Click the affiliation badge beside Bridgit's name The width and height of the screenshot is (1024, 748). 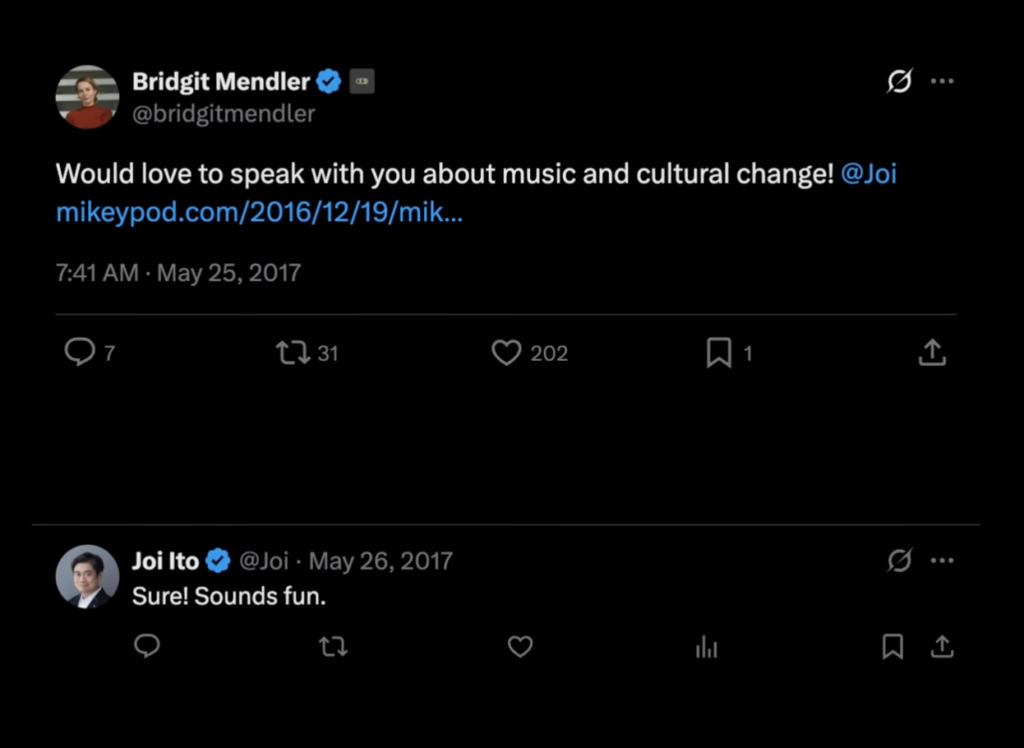click(x=362, y=83)
